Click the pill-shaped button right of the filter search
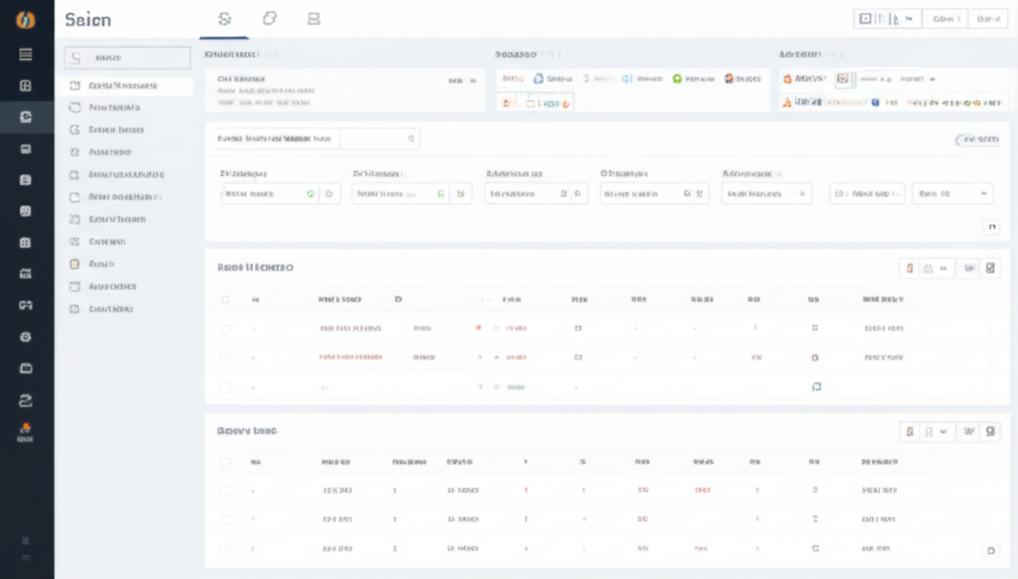Viewport: 1018px width, 579px height. (x=977, y=140)
